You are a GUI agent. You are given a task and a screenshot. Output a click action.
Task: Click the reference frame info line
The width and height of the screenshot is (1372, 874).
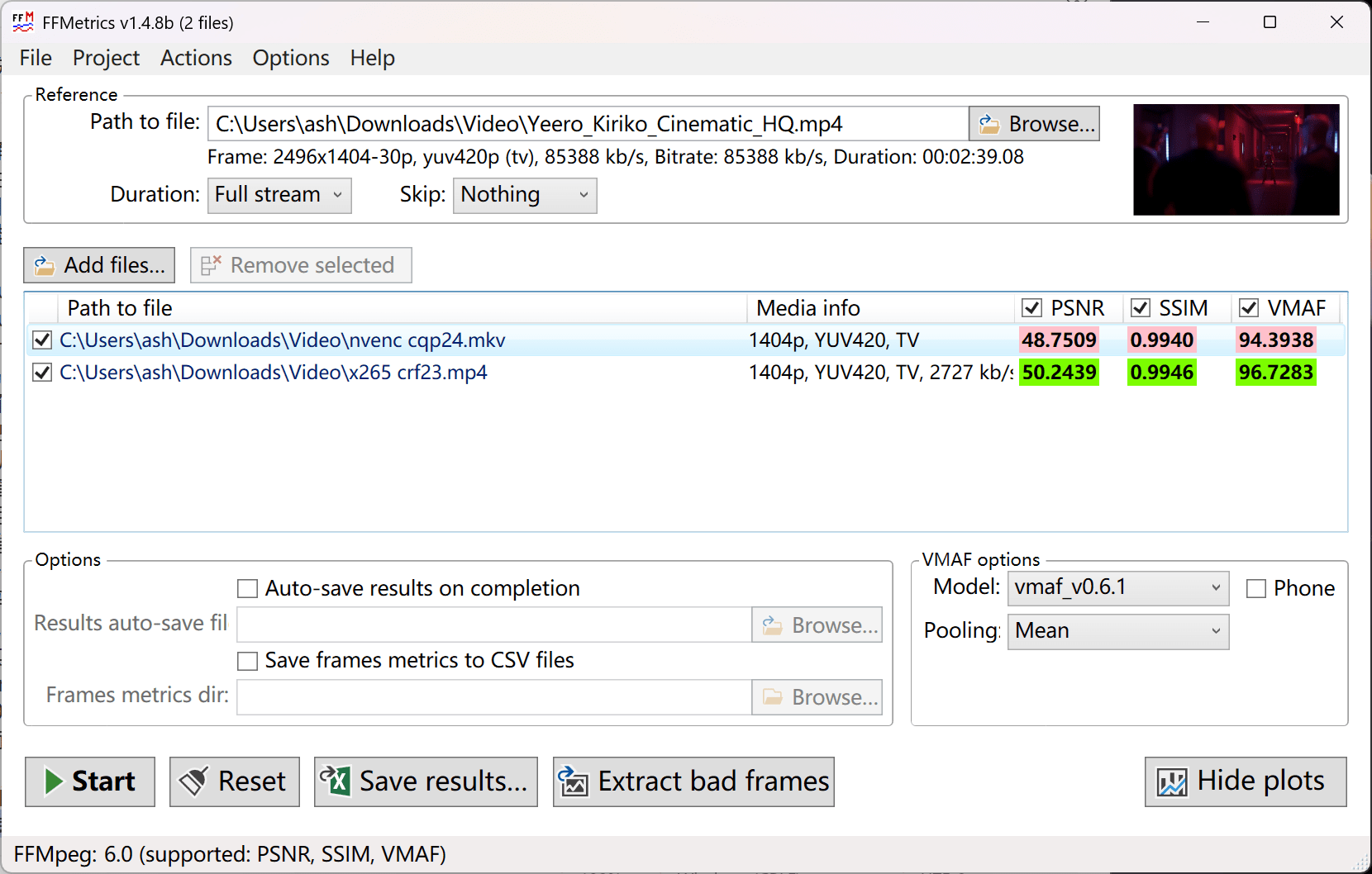[x=616, y=157]
